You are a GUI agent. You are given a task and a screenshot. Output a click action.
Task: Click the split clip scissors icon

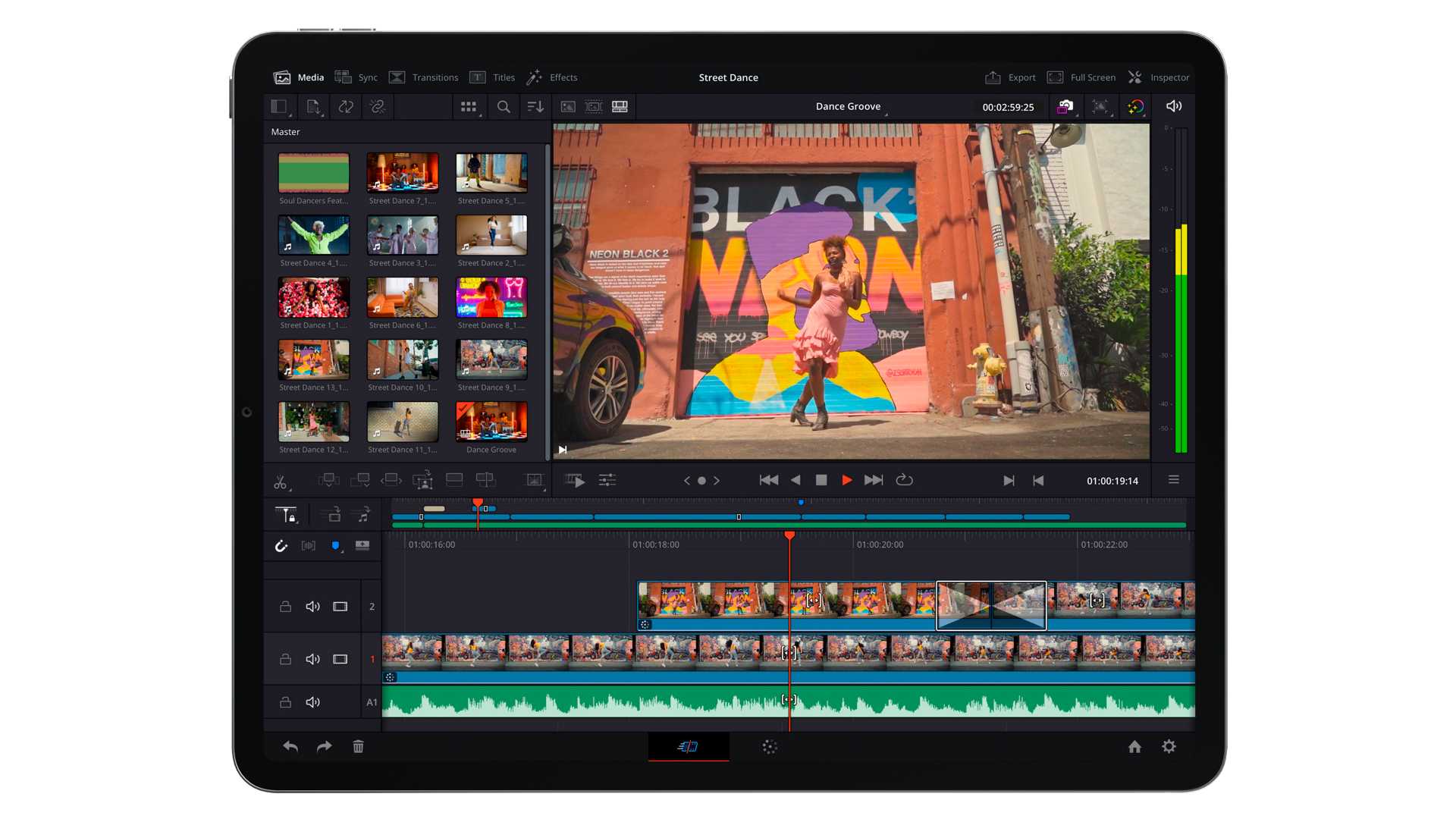coord(281,482)
